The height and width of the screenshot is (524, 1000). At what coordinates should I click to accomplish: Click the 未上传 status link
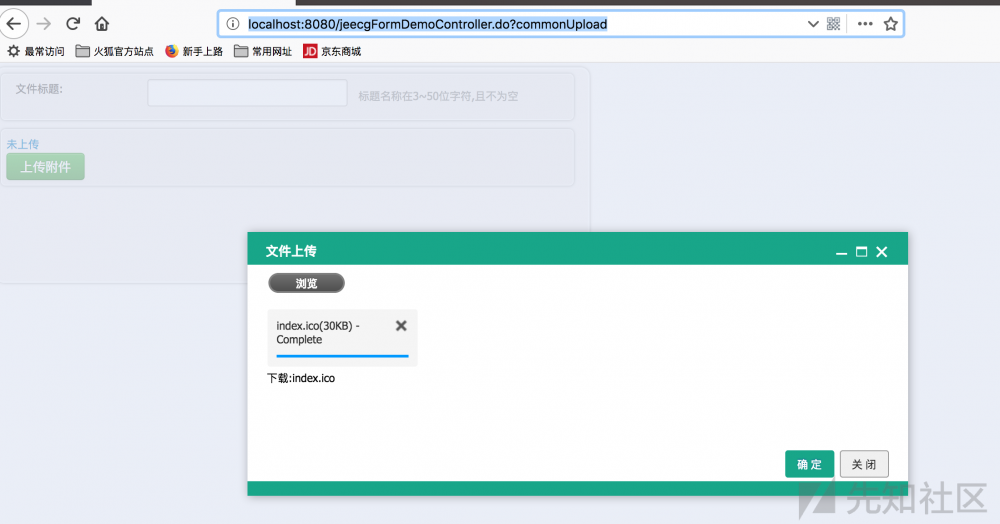pyautogui.click(x=22, y=144)
